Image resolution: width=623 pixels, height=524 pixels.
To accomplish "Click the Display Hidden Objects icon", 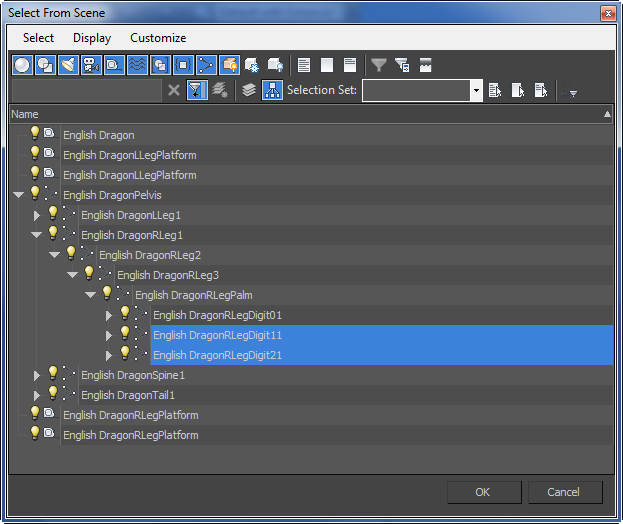I will click(x=275, y=65).
